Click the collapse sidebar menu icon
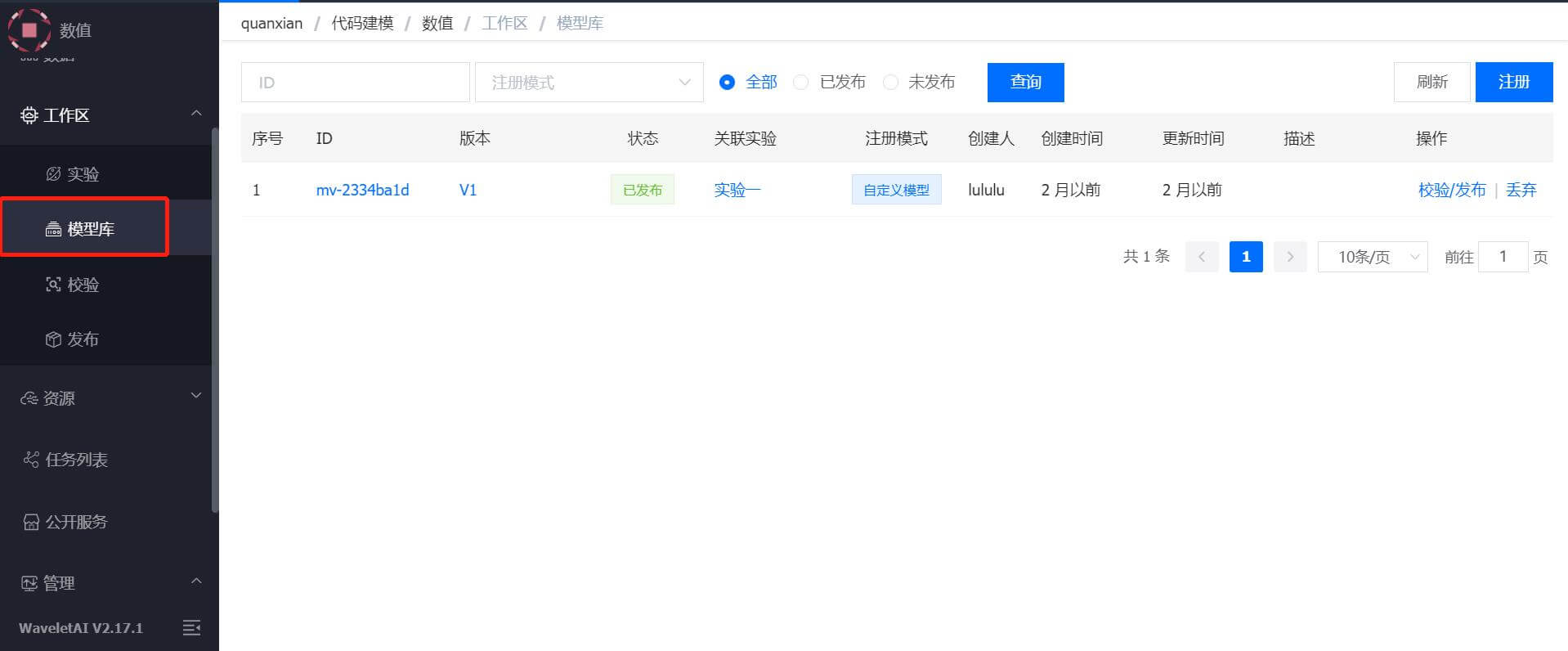This screenshot has height=651, width=1568. 191,627
